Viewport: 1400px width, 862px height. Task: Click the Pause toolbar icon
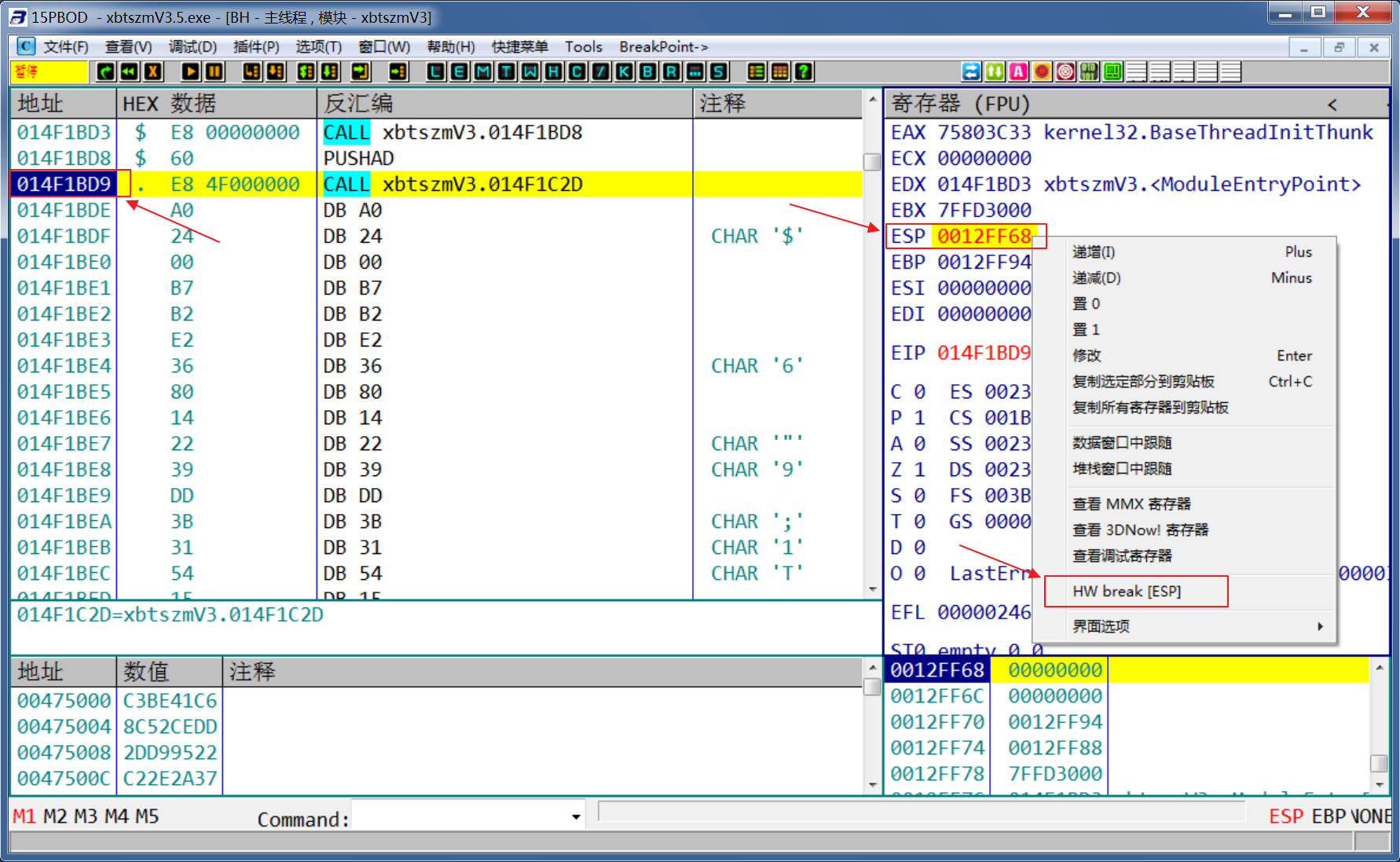[214, 72]
